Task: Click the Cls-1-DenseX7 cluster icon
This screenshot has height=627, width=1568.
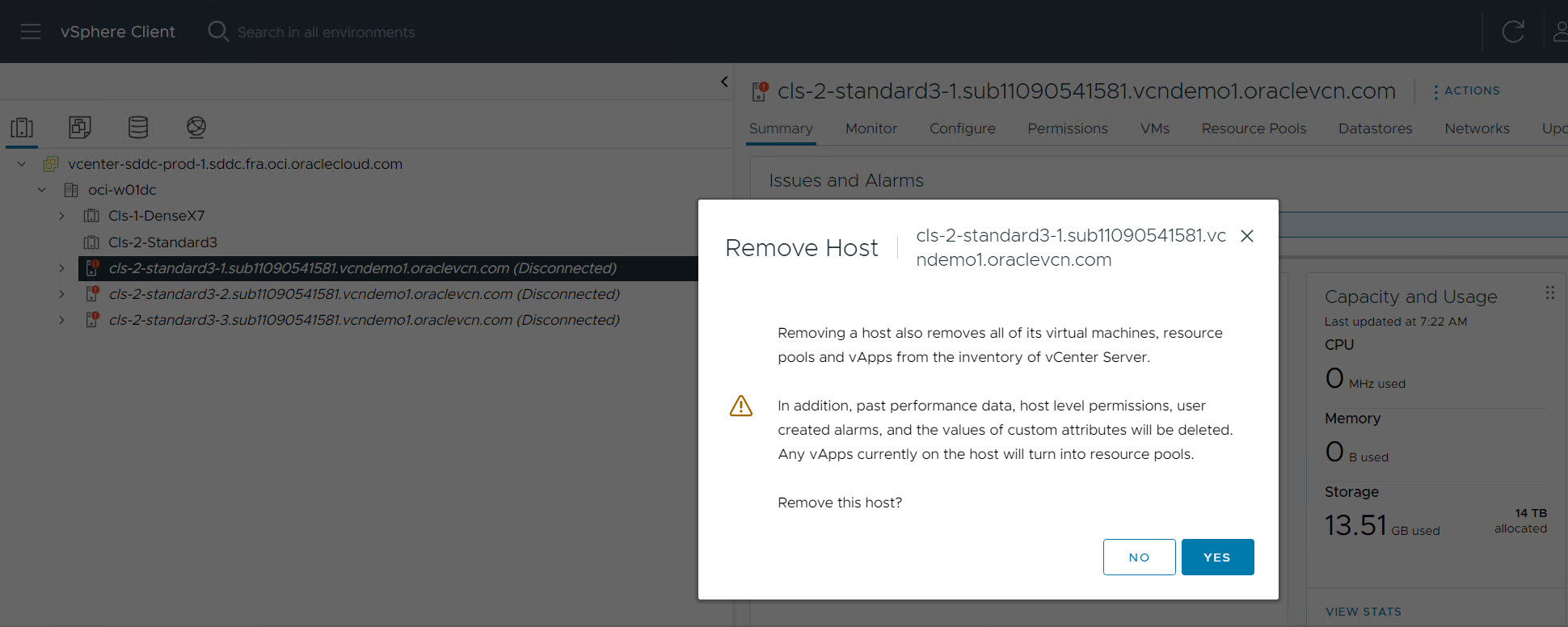Action: (91, 216)
